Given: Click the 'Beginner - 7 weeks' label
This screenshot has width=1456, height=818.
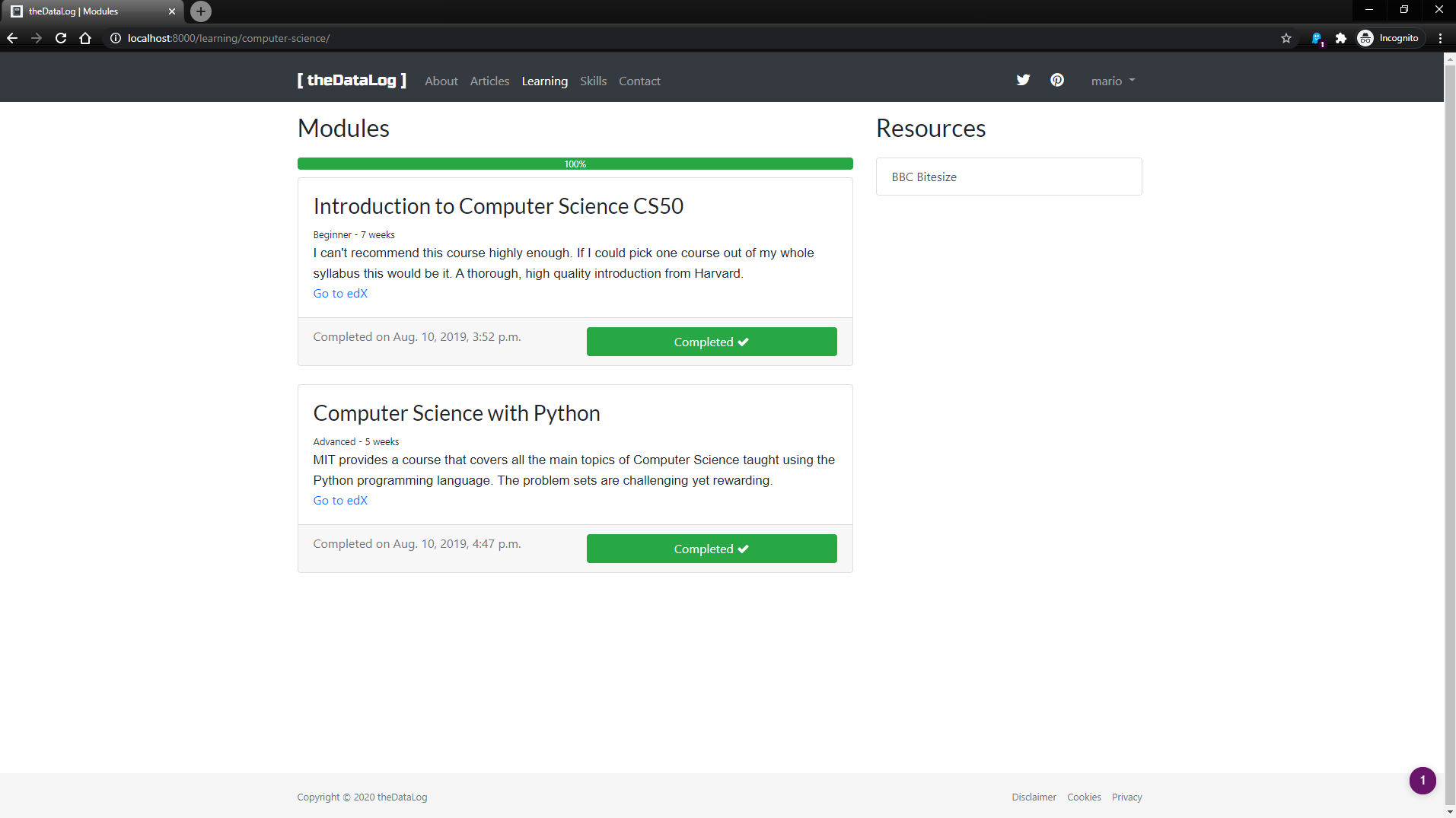Looking at the screenshot, I should (354, 234).
